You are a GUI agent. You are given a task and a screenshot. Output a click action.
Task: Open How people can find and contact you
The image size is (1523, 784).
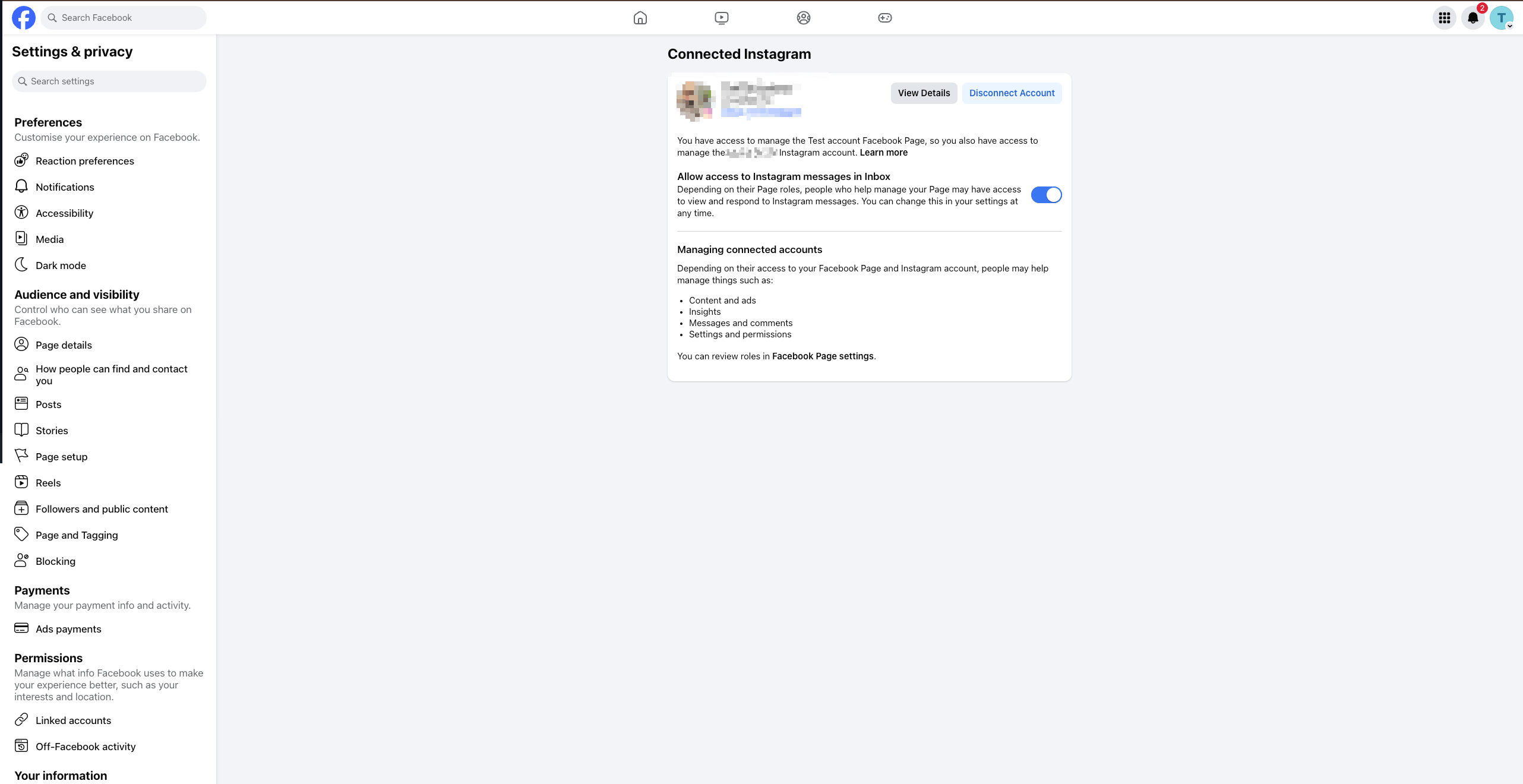click(109, 375)
